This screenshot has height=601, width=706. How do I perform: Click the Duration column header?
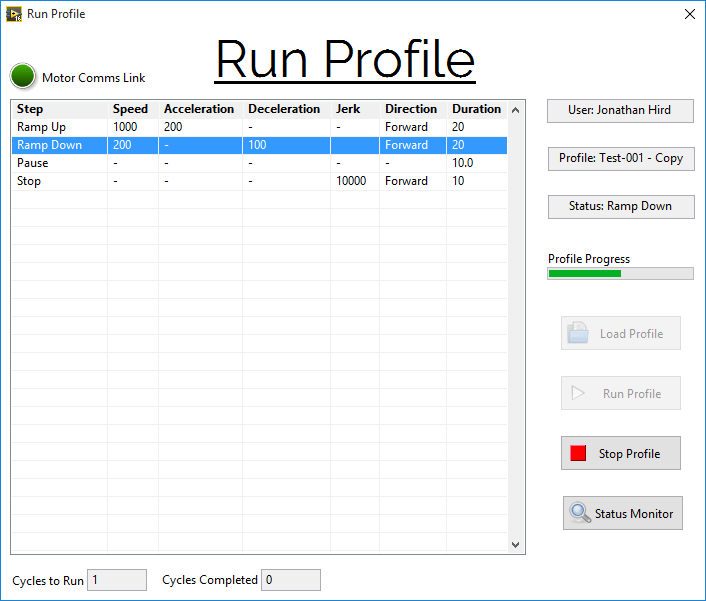(x=477, y=109)
